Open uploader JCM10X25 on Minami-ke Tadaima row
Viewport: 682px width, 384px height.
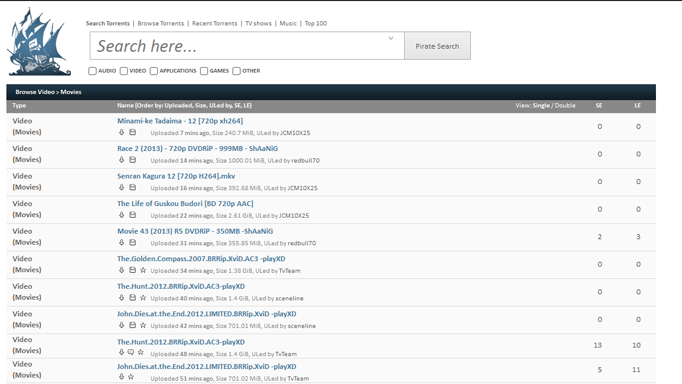coord(295,133)
